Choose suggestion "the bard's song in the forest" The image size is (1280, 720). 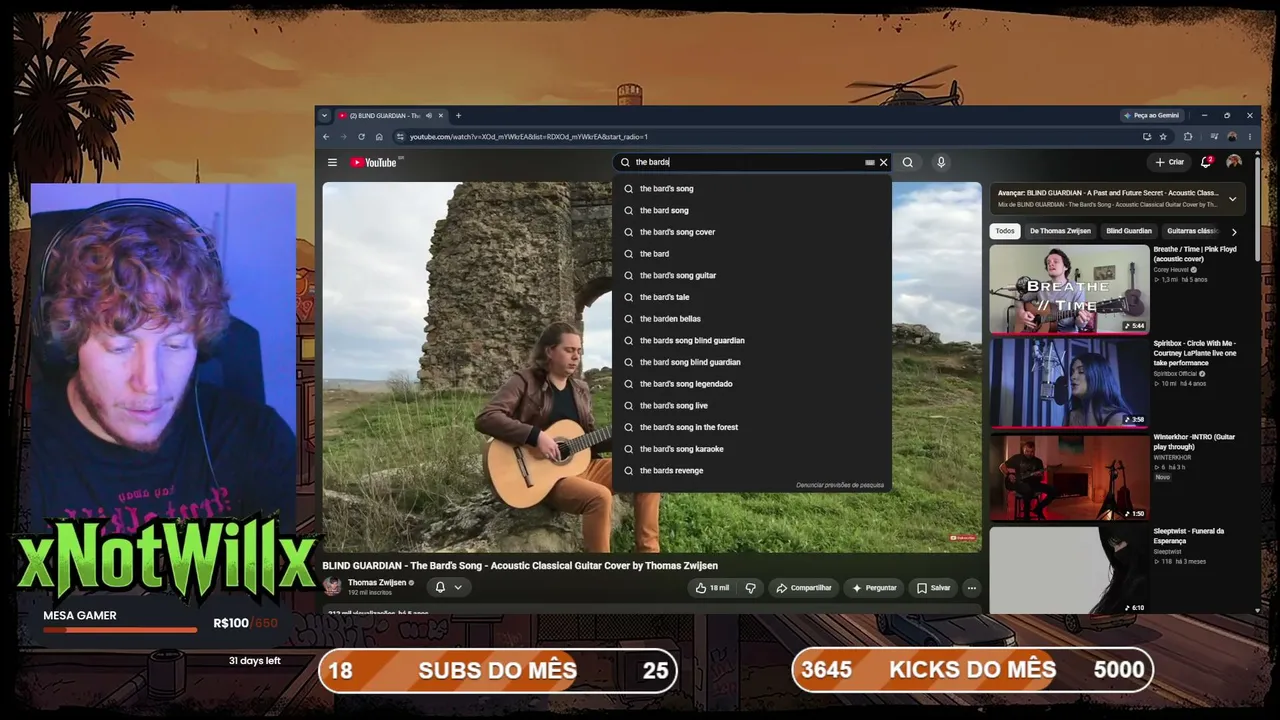tap(751, 427)
